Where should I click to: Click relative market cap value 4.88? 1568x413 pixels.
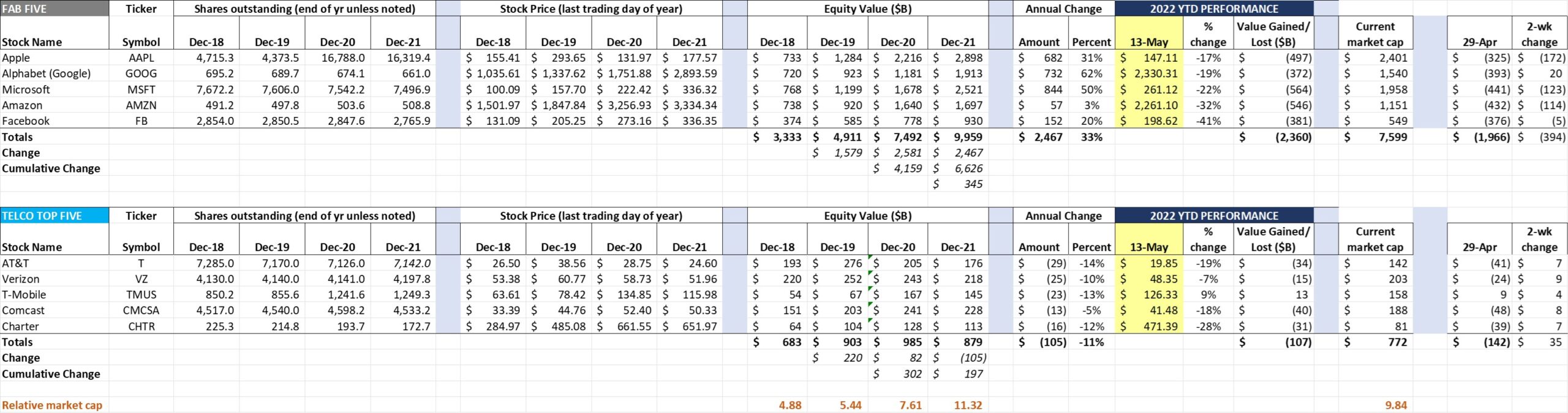pyautogui.click(x=790, y=405)
